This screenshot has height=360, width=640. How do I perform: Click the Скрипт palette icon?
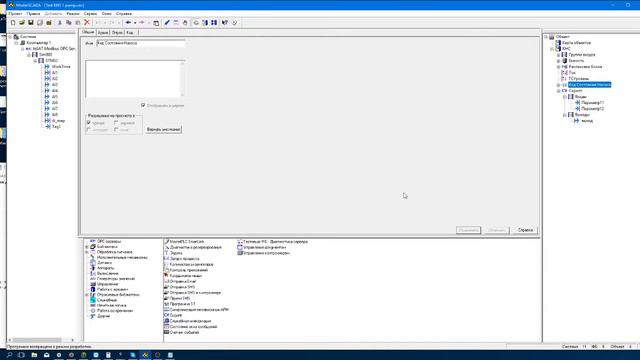tap(166, 315)
